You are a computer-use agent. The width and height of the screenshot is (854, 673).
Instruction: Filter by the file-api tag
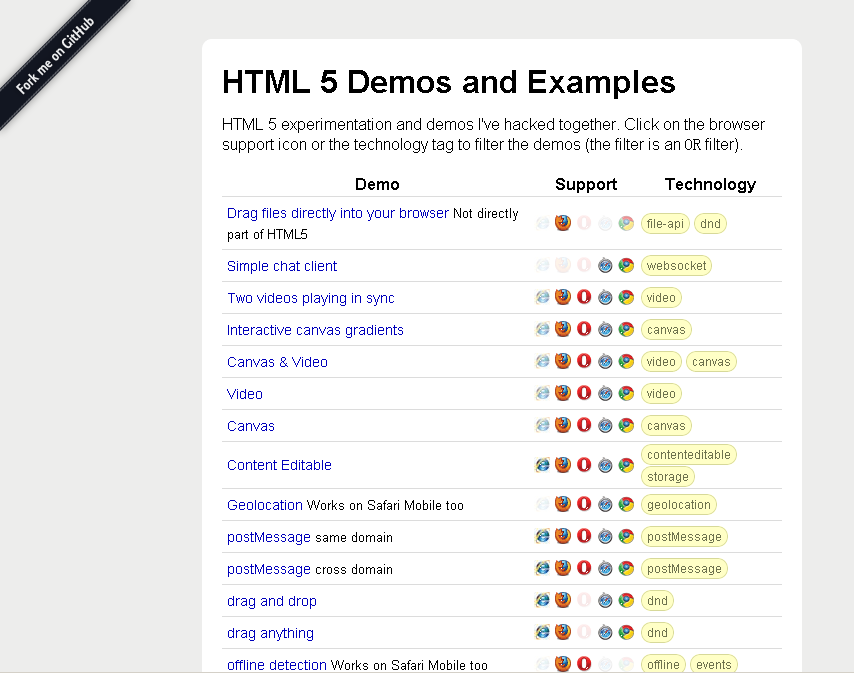665,224
